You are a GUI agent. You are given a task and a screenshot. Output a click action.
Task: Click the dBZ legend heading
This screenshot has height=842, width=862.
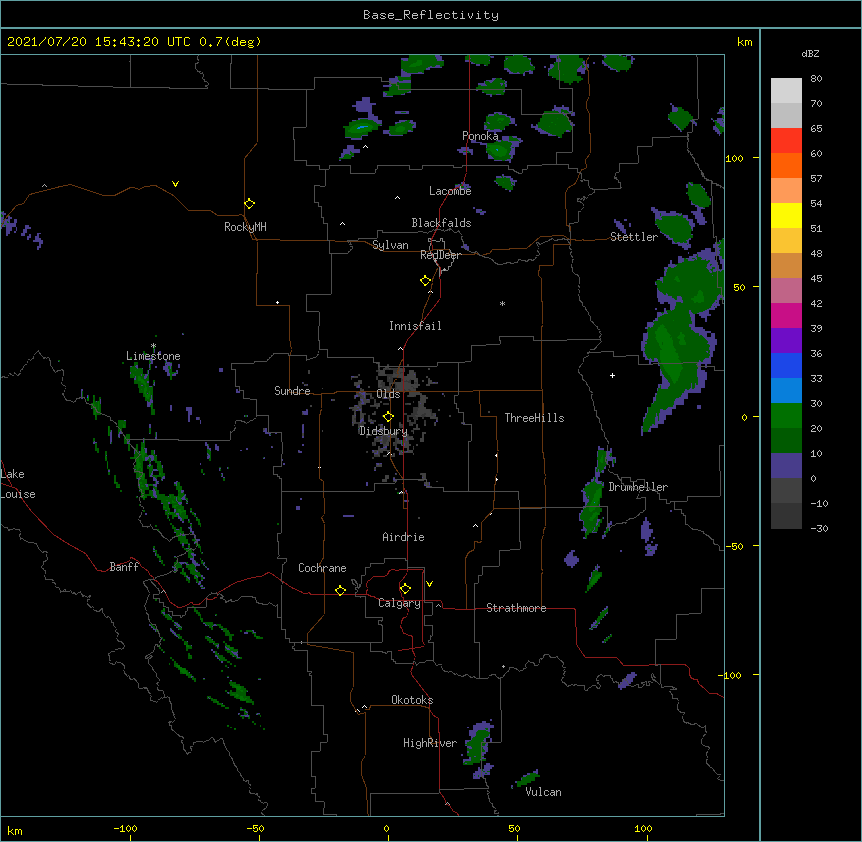[x=810, y=53]
